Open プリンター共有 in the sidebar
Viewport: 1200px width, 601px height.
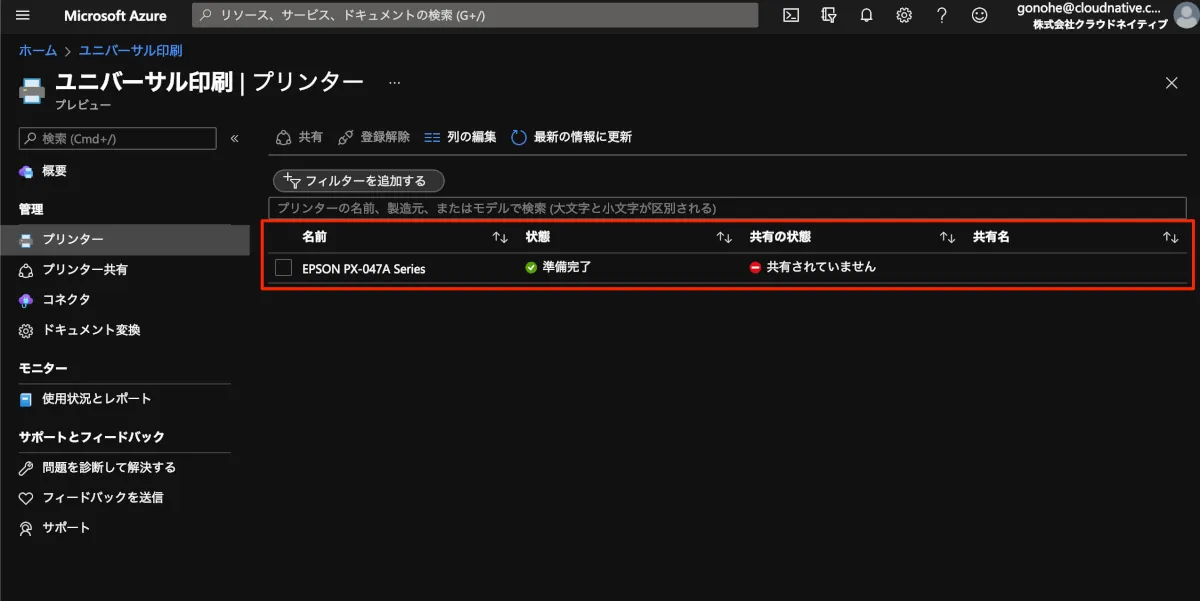tap(84, 270)
